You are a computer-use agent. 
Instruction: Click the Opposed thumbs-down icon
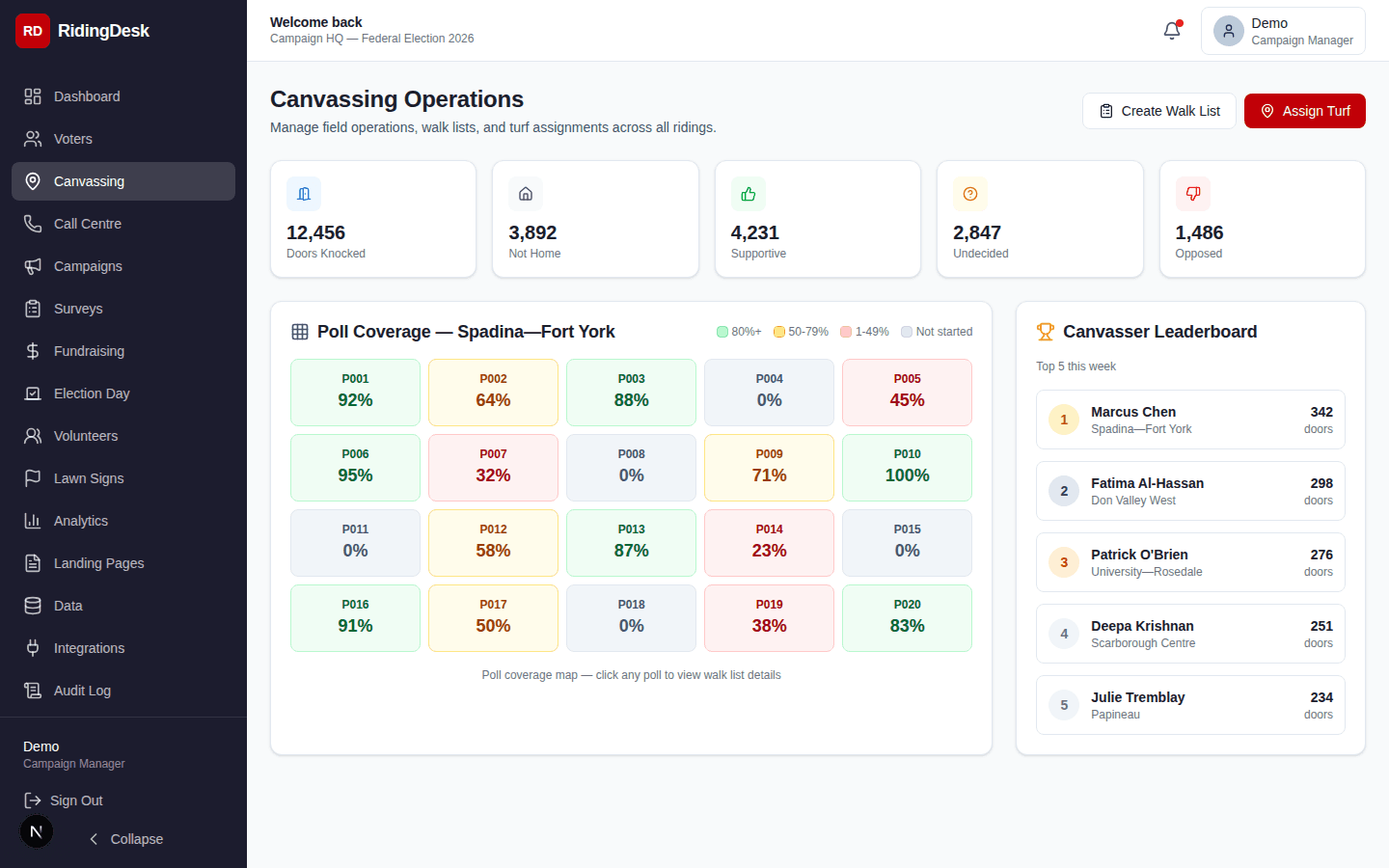coord(1192,194)
